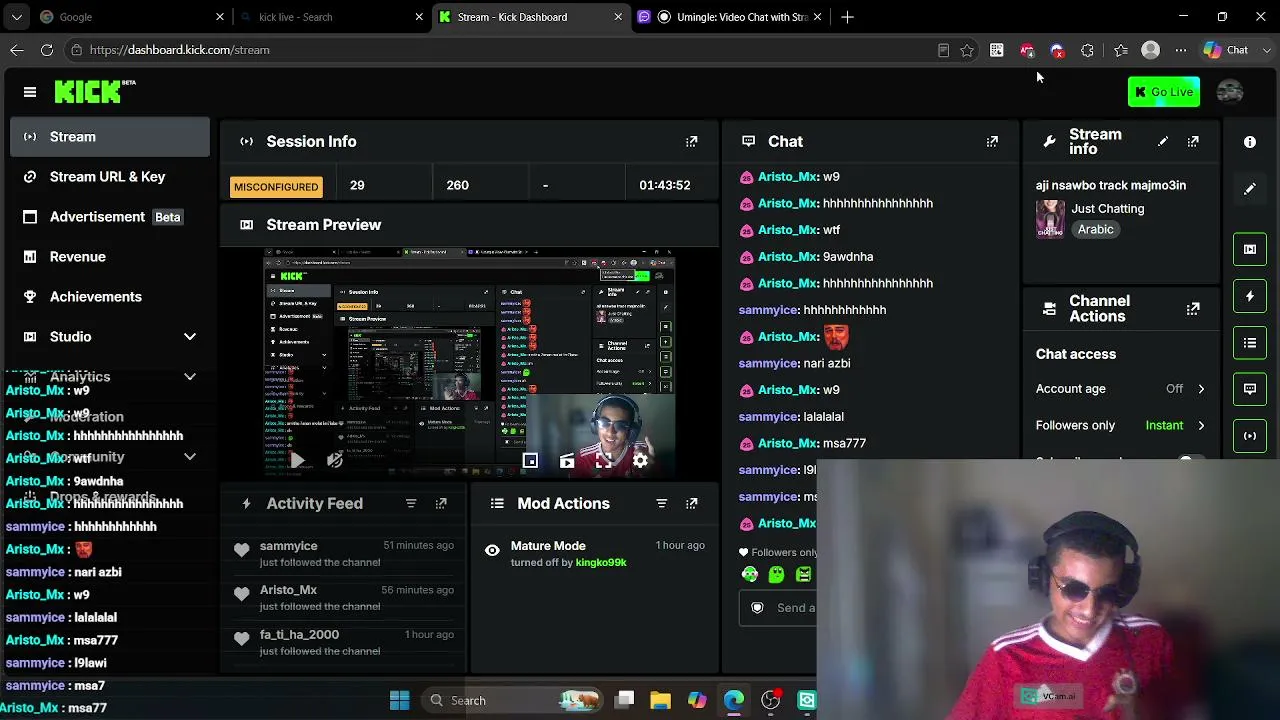Pop out the Chat panel
The height and width of the screenshot is (720, 1280).
tap(992, 142)
